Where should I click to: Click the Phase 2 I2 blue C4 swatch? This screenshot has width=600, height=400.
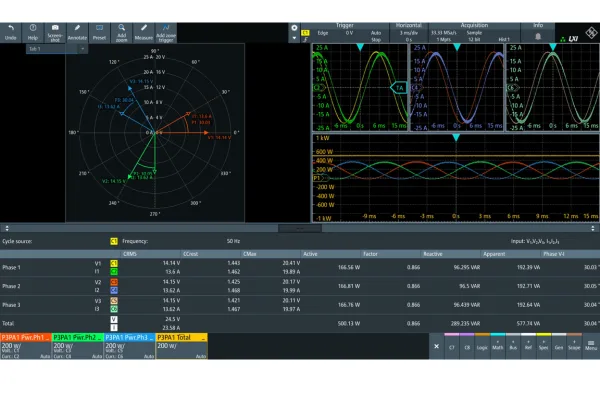[114, 291]
